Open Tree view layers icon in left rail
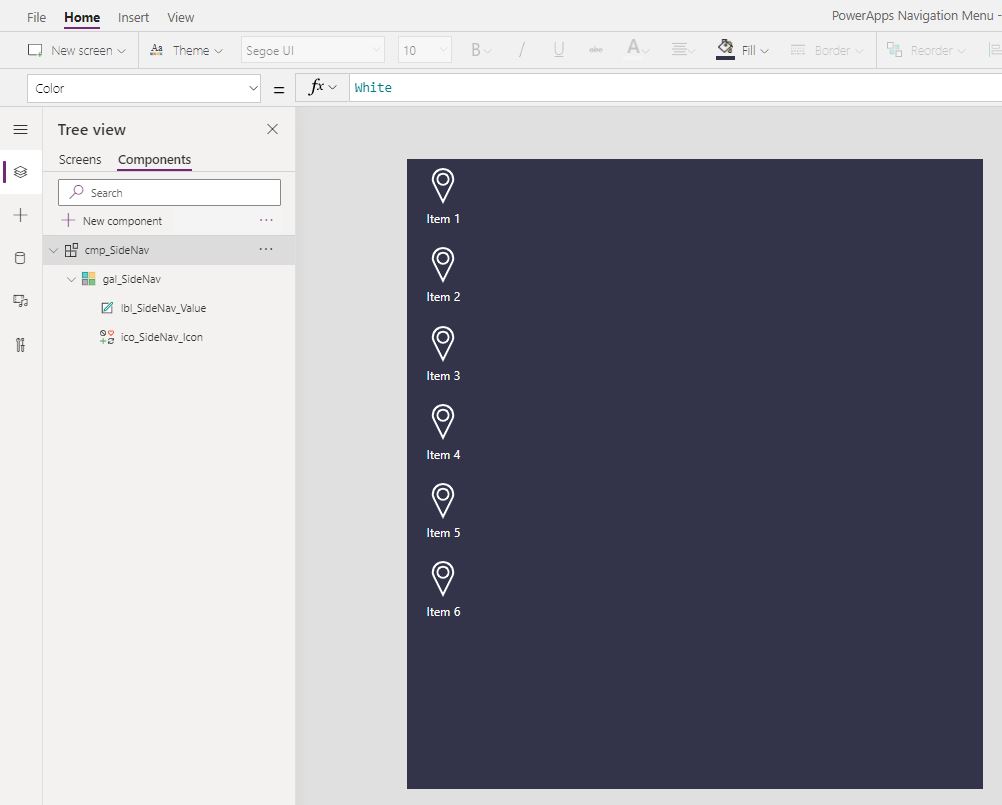The height and width of the screenshot is (805, 1002). [20, 172]
